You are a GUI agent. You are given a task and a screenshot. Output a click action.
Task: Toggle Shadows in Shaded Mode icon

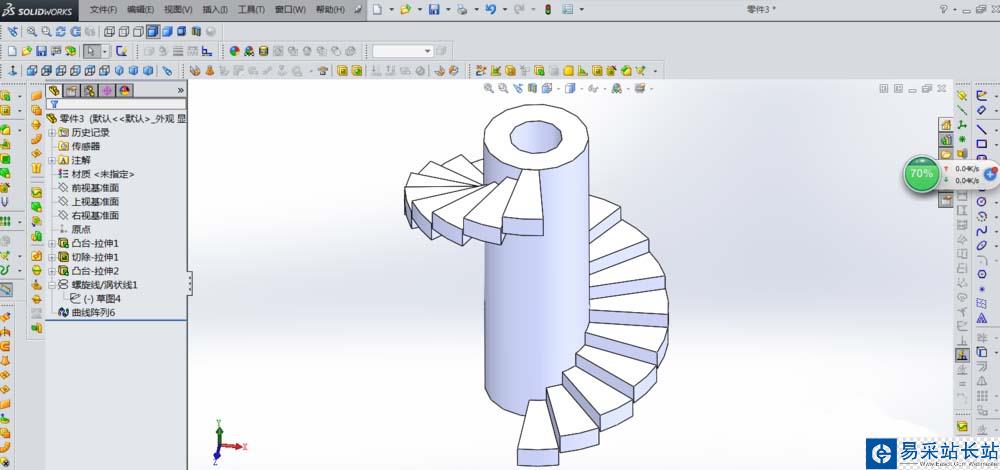[x=182, y=31]
